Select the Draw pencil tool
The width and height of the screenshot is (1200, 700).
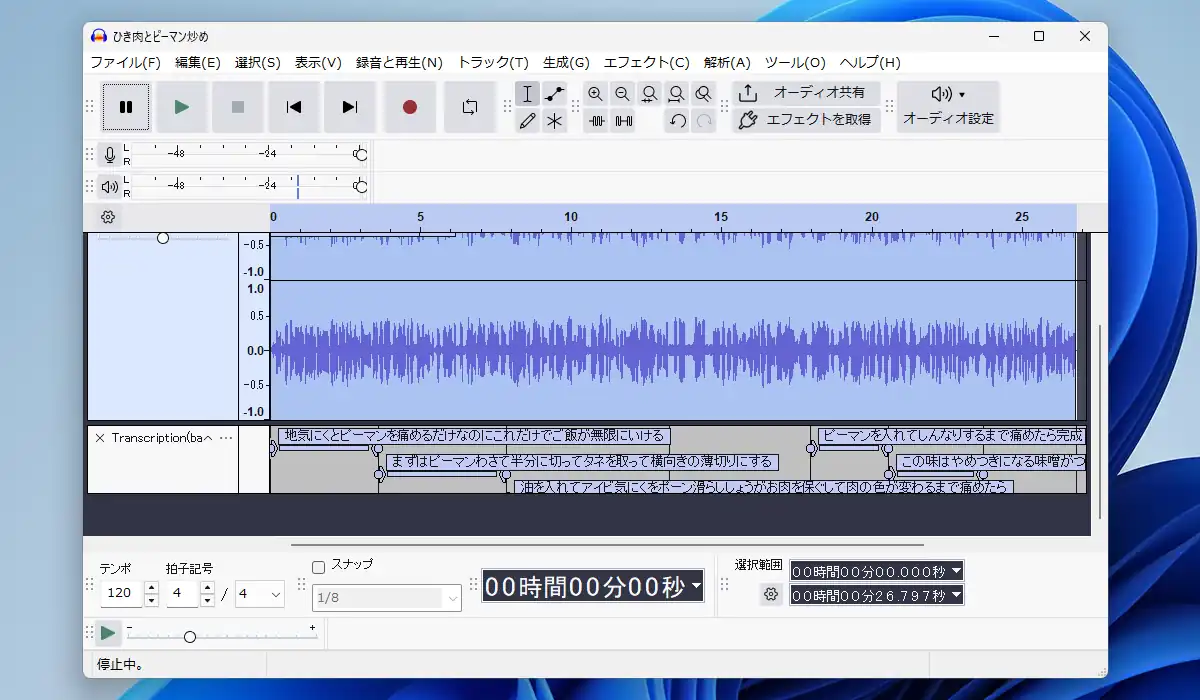[x=528, y=121]
